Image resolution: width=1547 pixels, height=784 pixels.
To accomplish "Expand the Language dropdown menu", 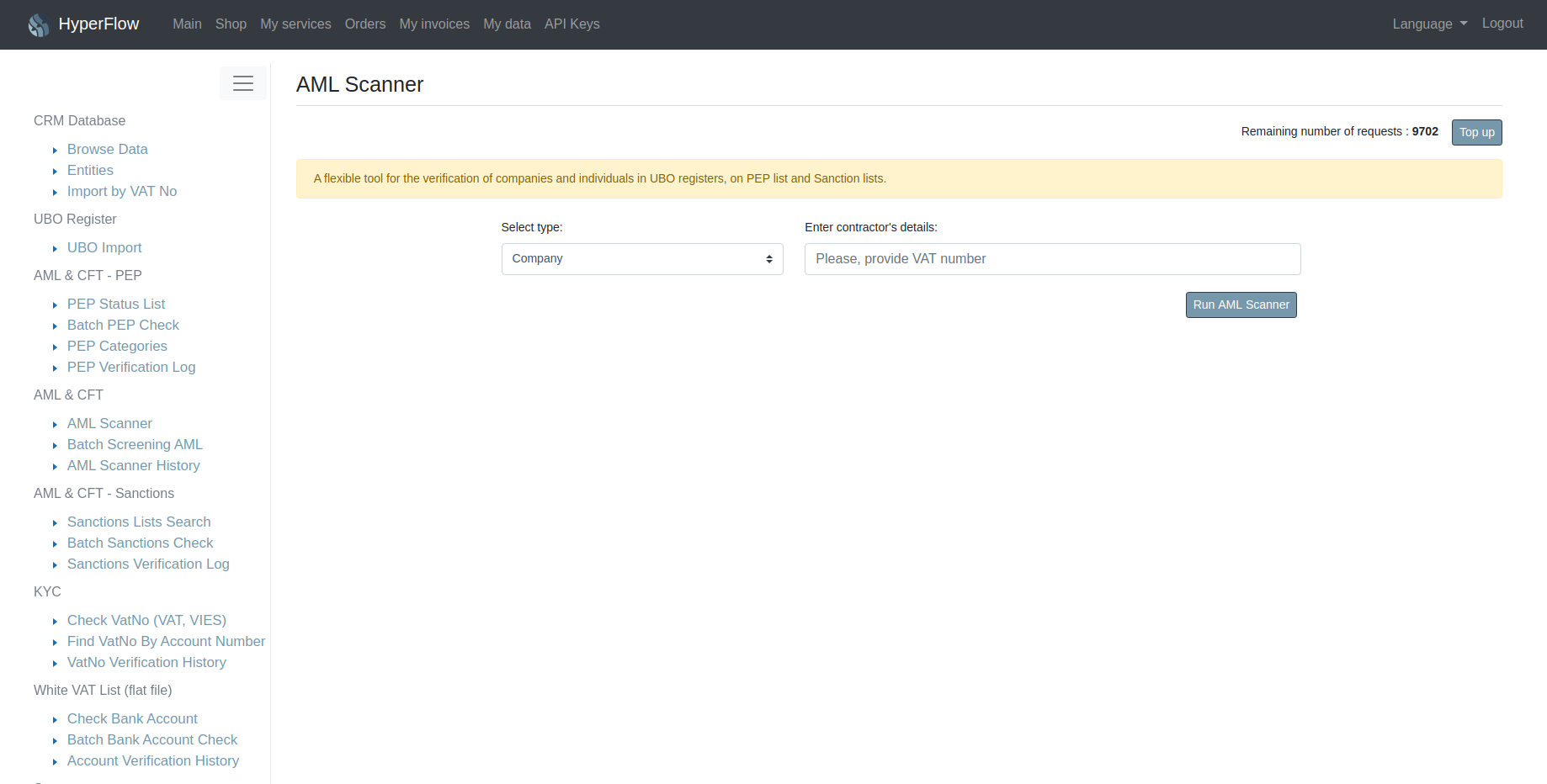I will point(1429,24).
